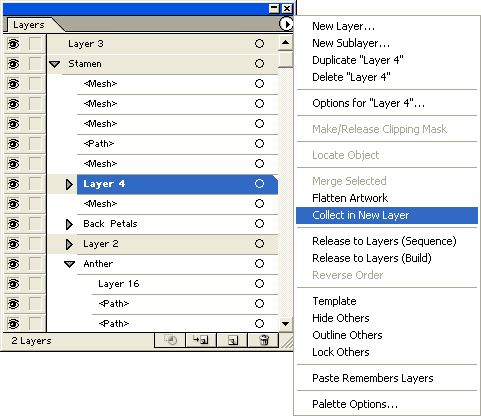Open Options for "Layer 4"…
Screen dimensions: 481x416
pyautogui.click(x=368, y=103)
